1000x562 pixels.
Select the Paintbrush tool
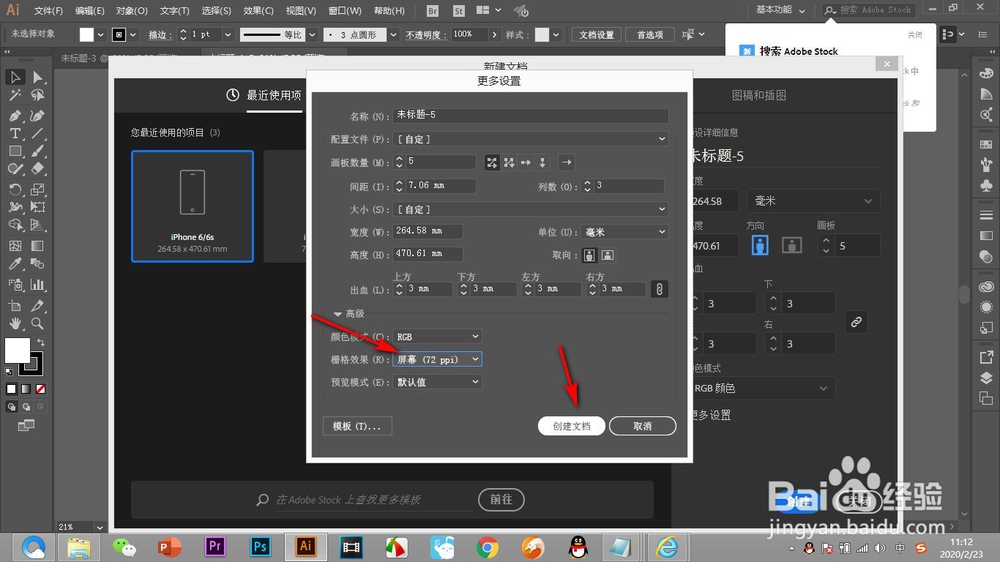[x=38, y=151]
